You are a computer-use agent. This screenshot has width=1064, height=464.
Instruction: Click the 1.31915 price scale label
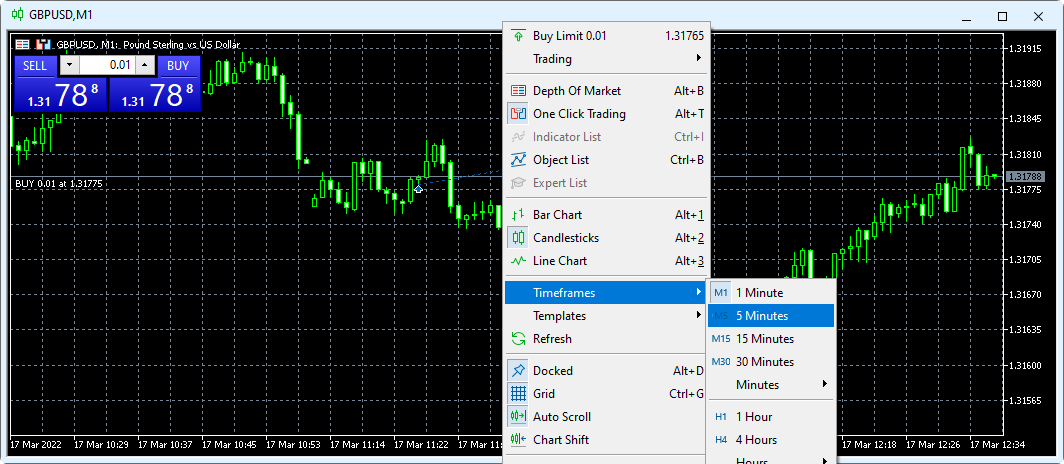tap(1025, 49)
